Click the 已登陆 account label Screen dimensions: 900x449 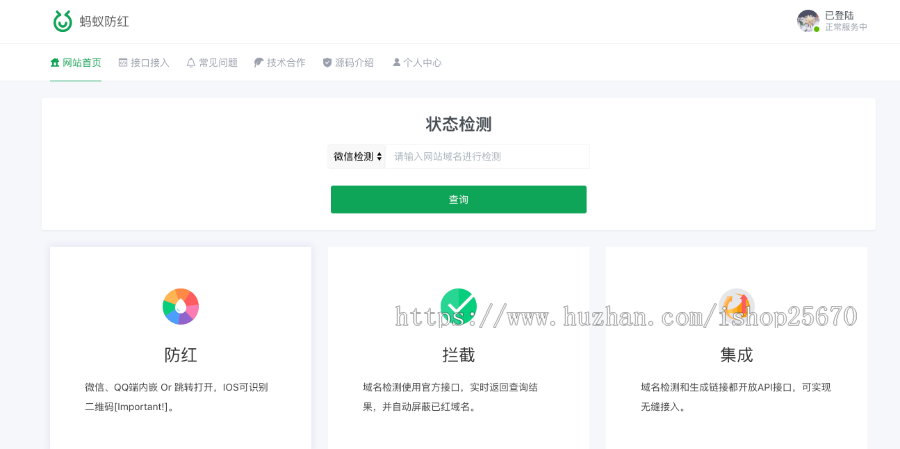(x=839, y=16)
